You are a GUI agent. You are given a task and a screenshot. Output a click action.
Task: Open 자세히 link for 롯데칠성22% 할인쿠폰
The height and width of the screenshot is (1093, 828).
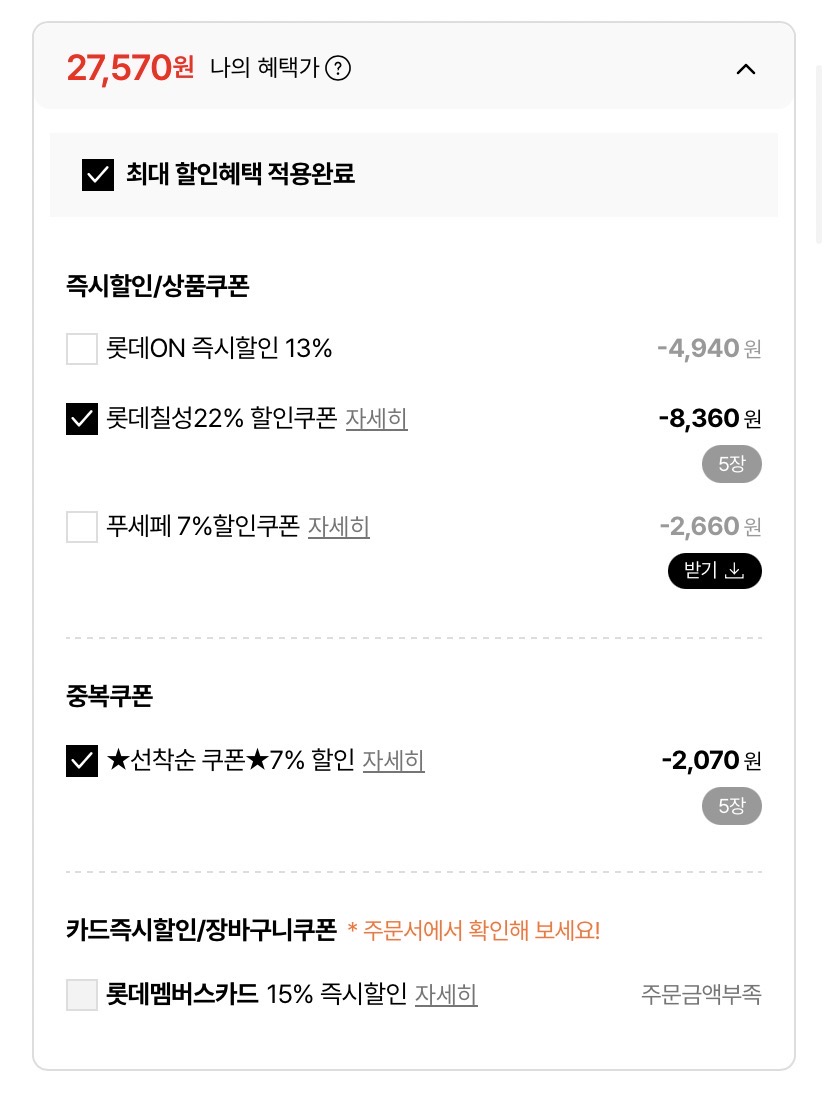(377, 418)
